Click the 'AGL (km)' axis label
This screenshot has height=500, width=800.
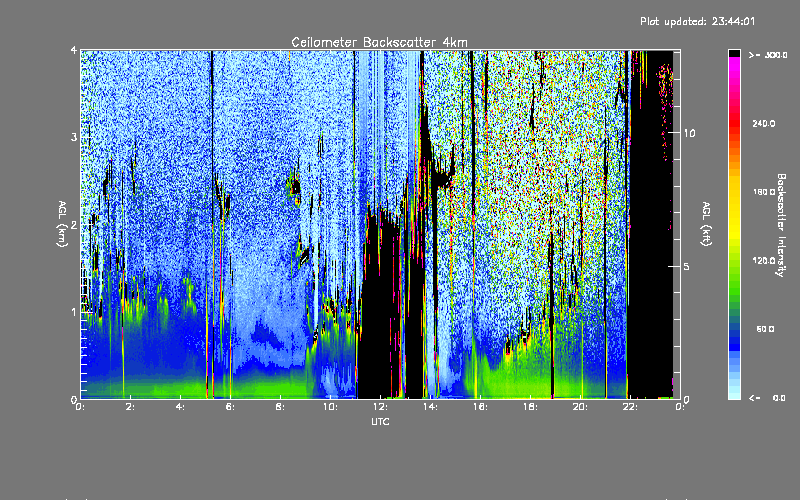point(62,224)
